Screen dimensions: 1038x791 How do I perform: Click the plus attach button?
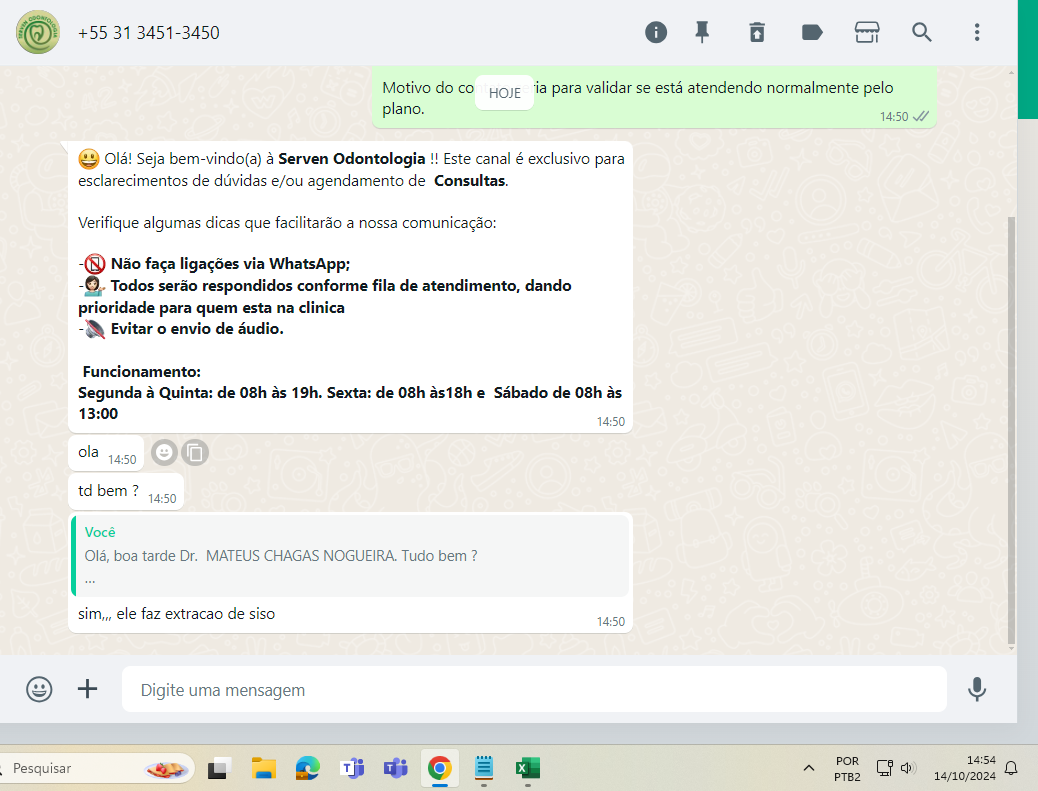87,689
